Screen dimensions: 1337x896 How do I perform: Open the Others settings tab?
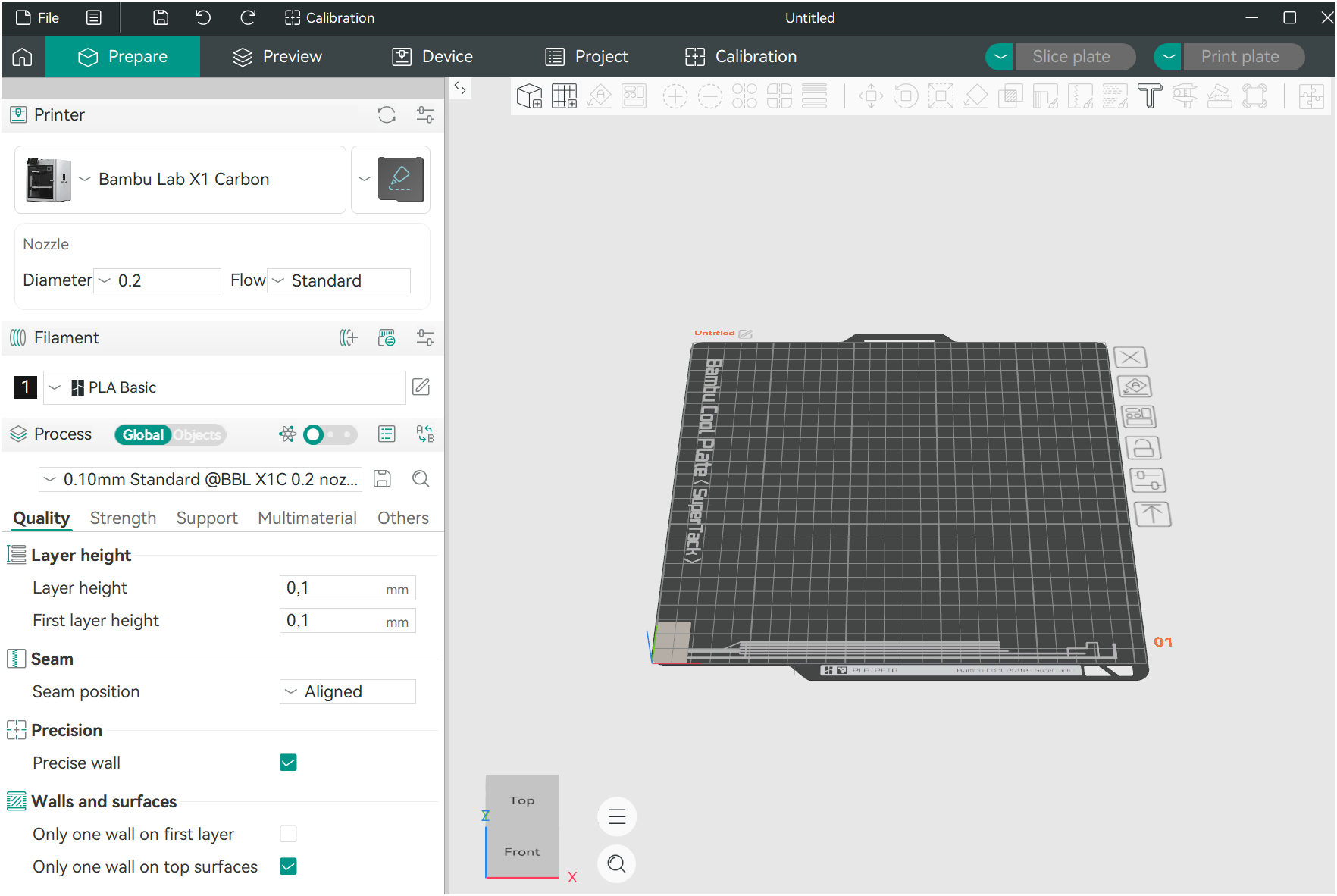pyautogui.click(x=403, y=518)
